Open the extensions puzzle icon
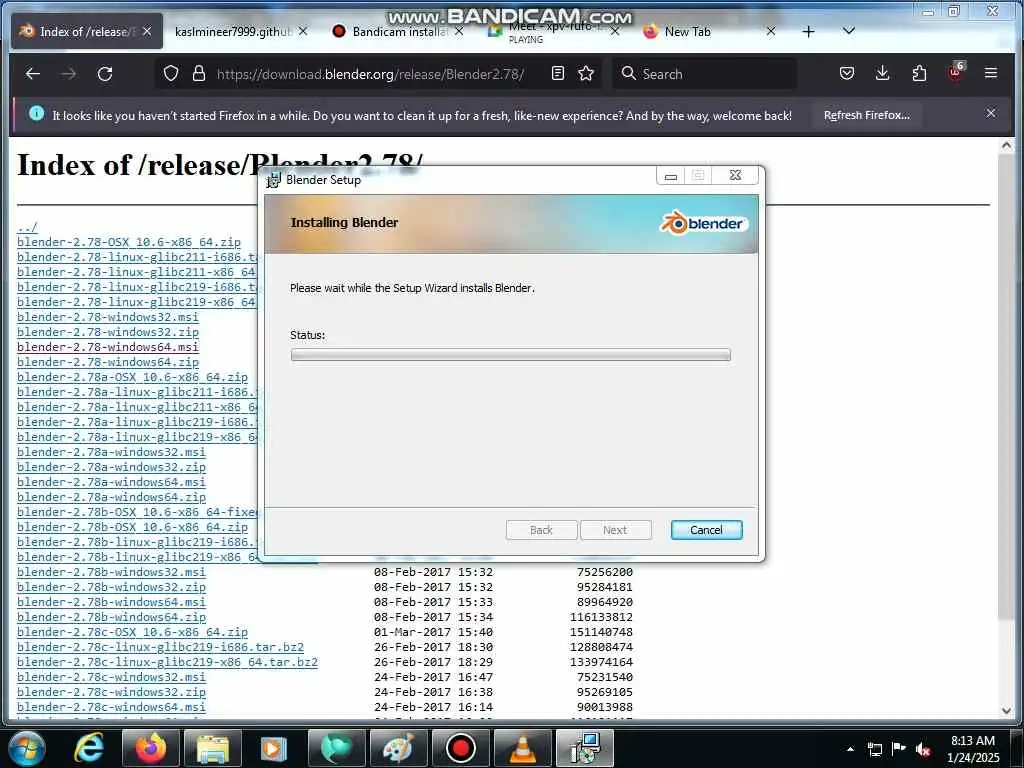Viewport: 1024px width, 768px height. click(919, 73)
